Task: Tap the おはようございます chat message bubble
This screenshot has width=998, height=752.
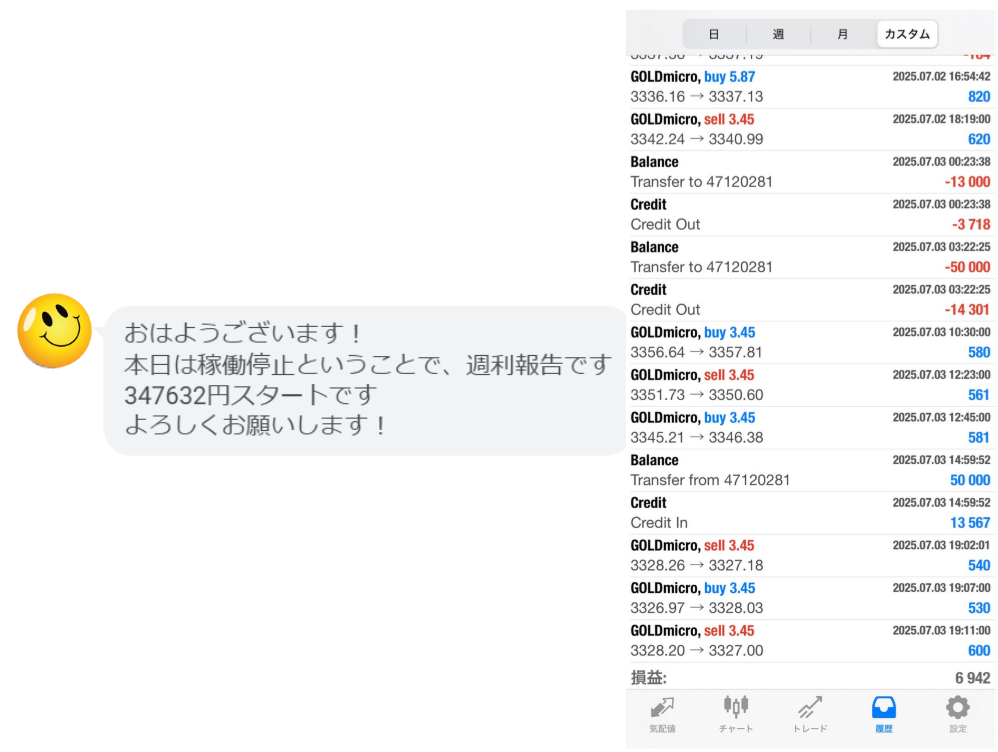Action: coord(365,379)
